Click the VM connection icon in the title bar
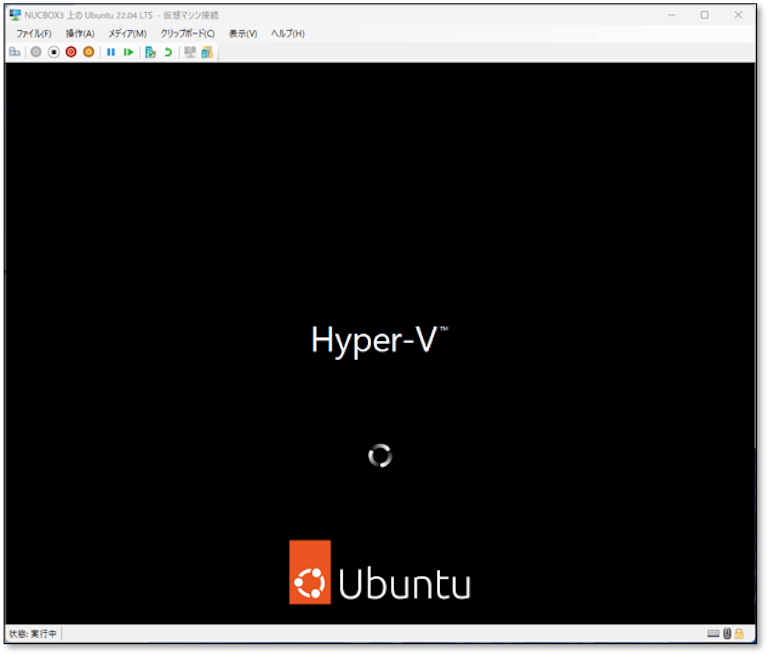This screenshot has height=655, width=768. (16, 15)
